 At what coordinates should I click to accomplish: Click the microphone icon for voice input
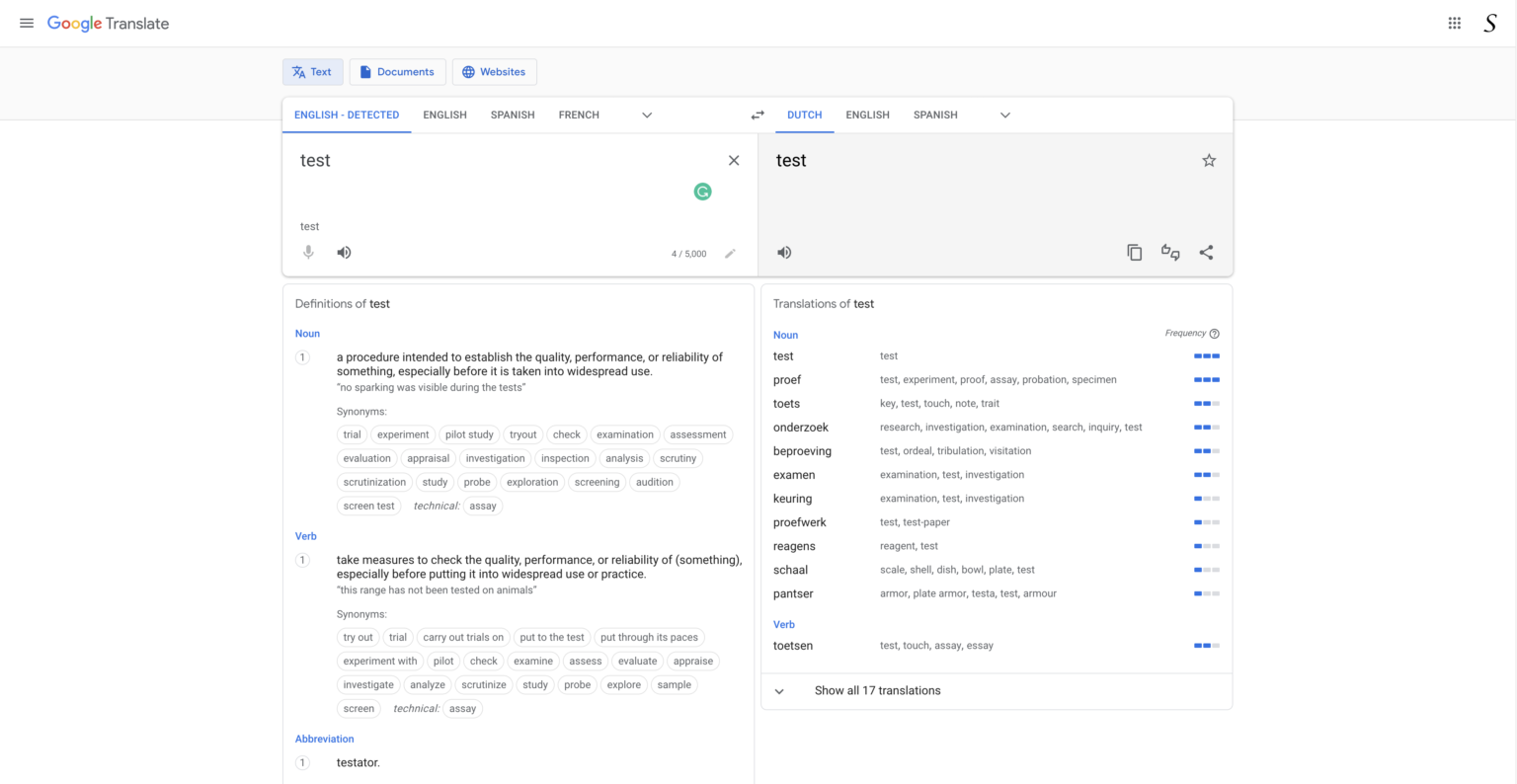click(x=307, y=252)
